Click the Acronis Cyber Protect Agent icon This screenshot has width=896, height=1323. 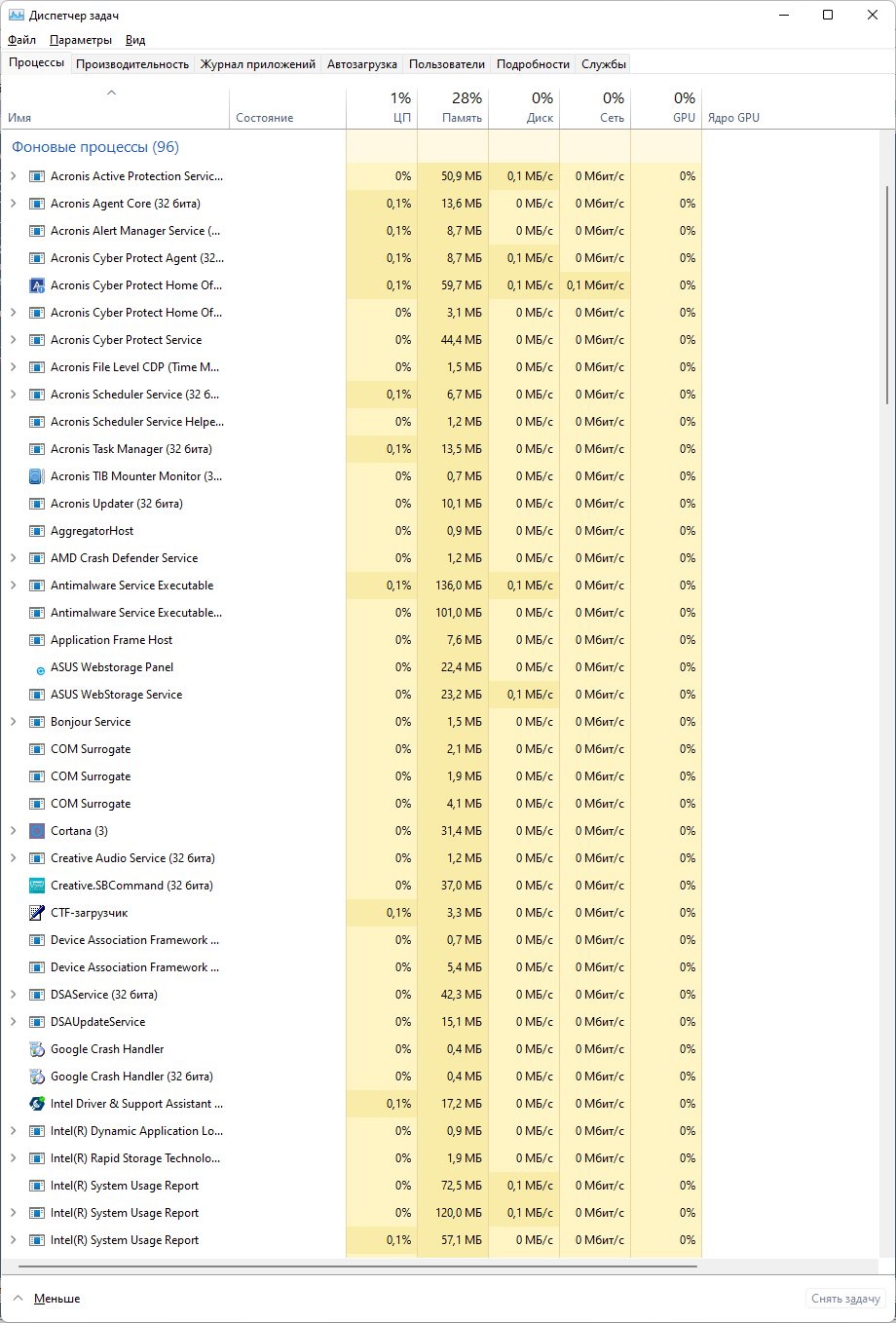click(x=37, y=258)
